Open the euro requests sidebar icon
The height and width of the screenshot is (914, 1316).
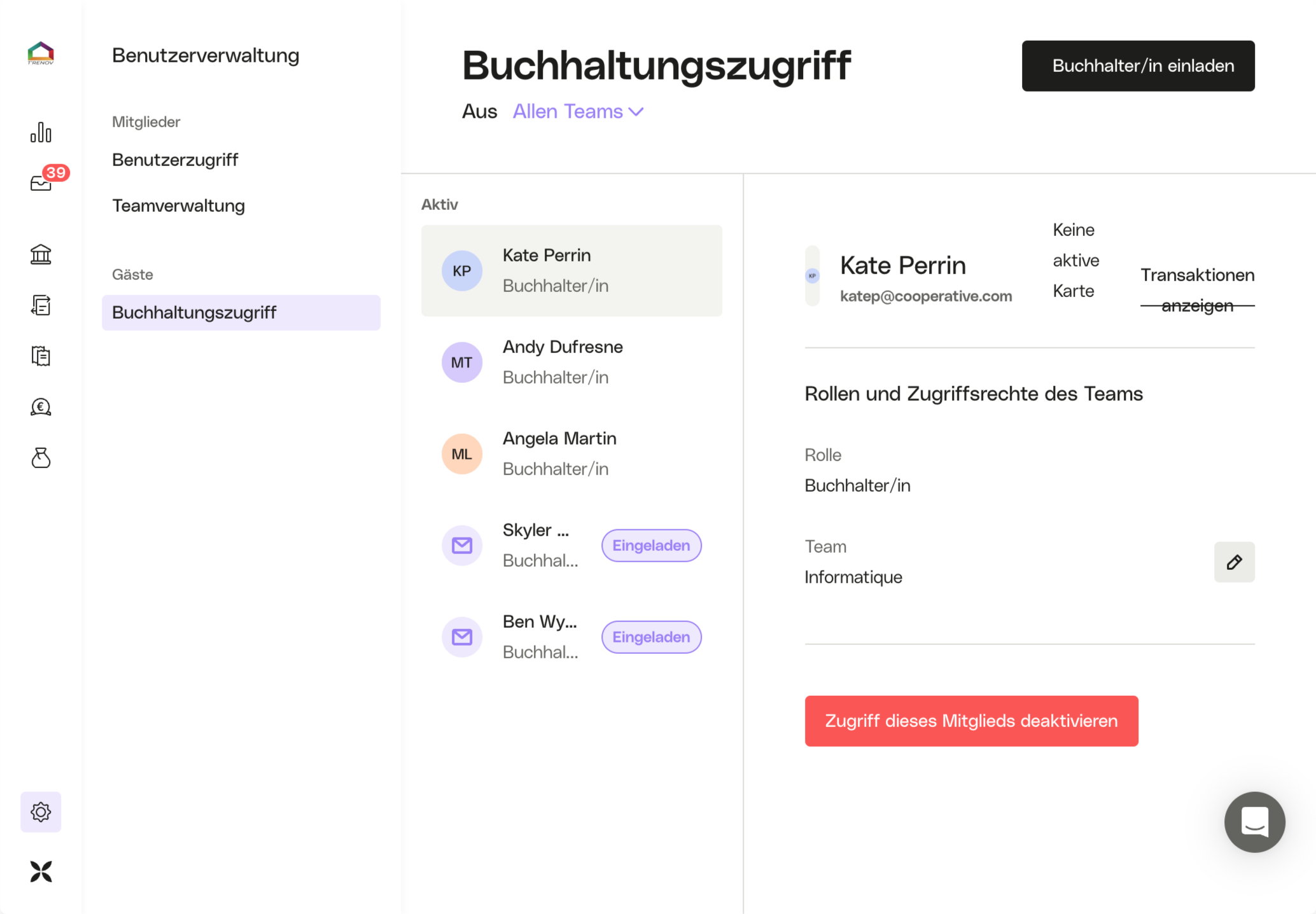click(x=41, y=407)
